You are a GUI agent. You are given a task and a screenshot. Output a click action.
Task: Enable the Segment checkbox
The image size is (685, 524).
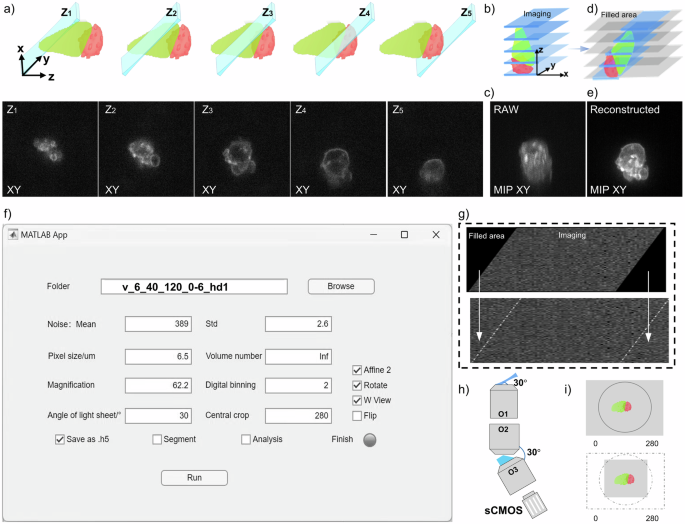click(157, 439)
